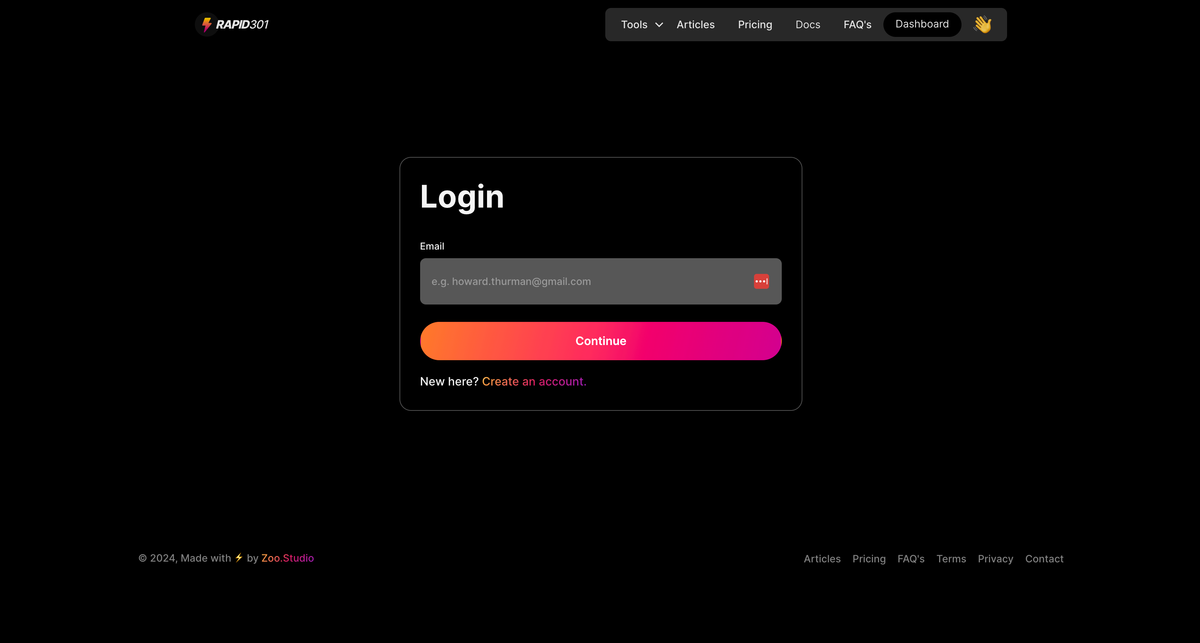Click the red password manager icon in Email field
Viewport: 1200px width, 643px height.
(x=761, y=281)
